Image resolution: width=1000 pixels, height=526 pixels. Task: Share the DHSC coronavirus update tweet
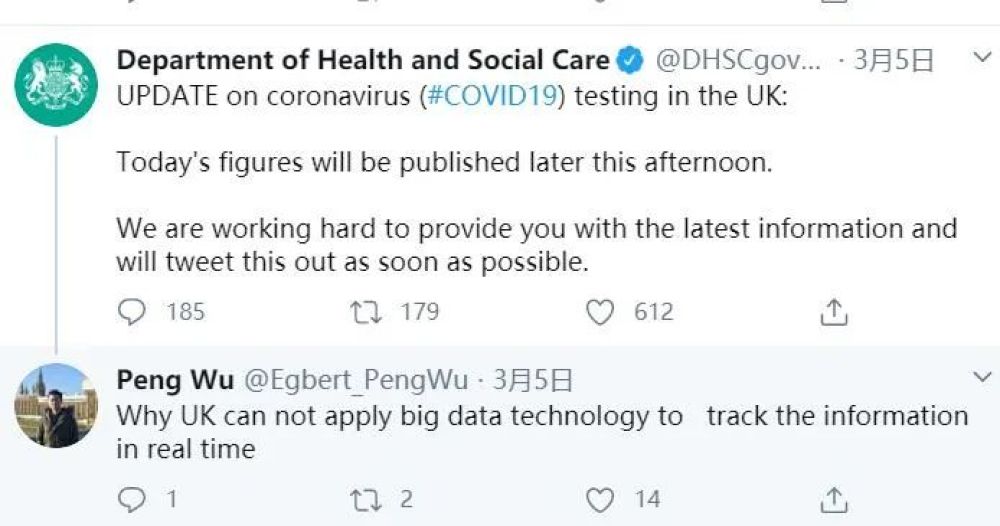[x=833, y=312]
